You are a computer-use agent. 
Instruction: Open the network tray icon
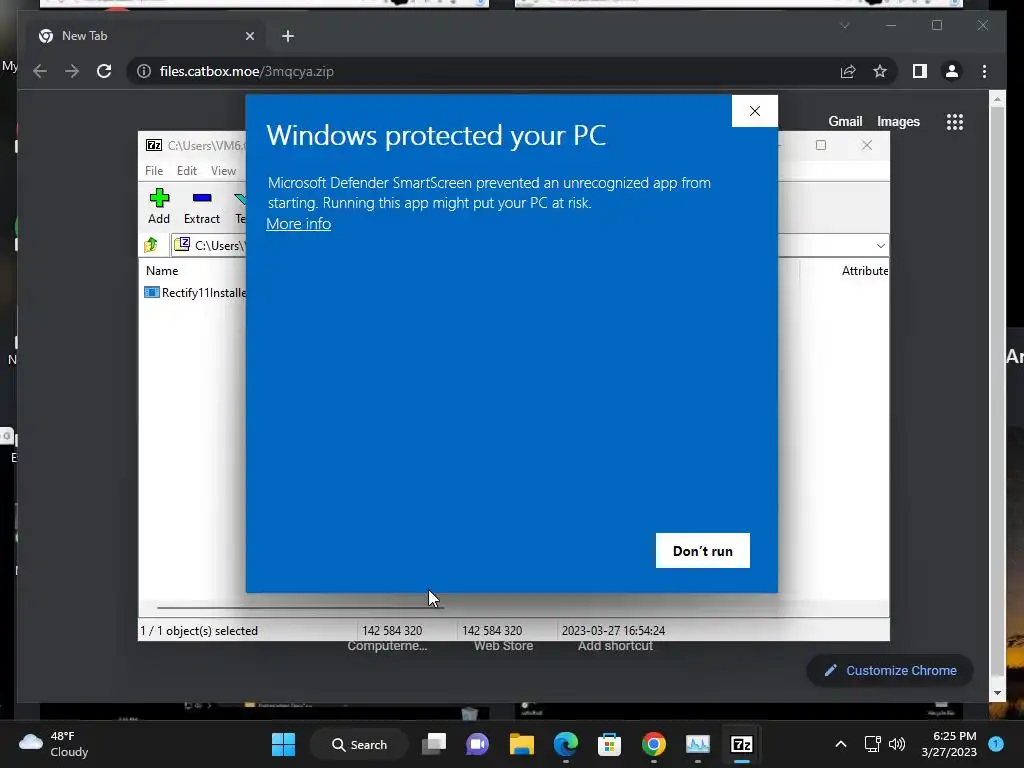pos(872,744)
